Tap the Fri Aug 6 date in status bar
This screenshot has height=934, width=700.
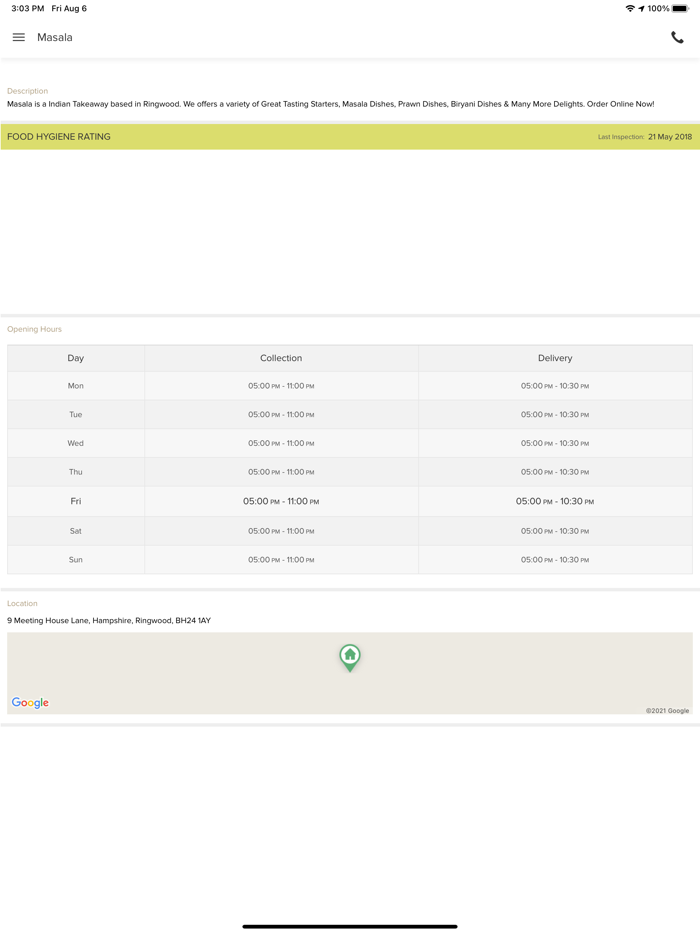point(69,8)
